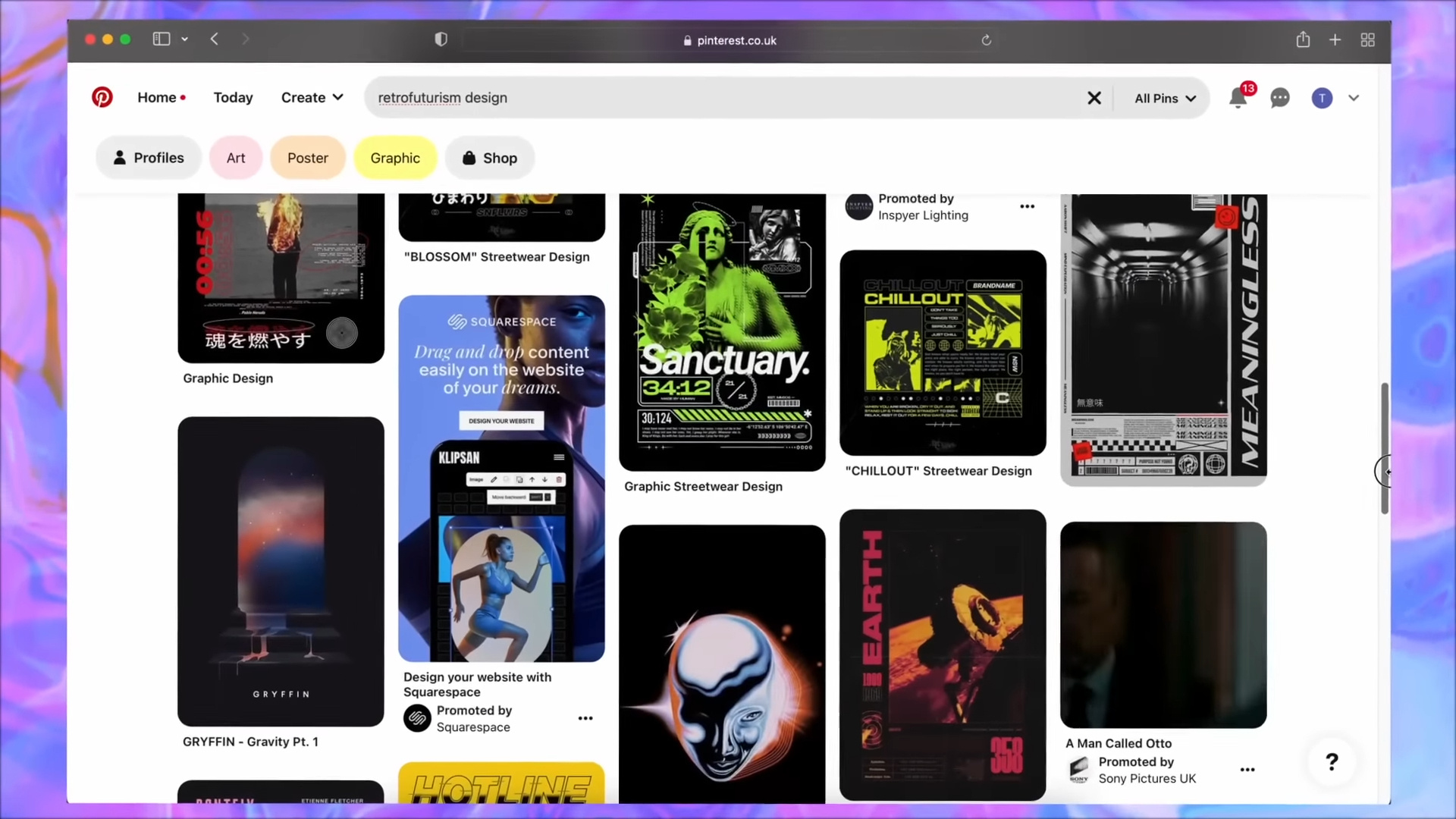Open a new tab with plus icon
Screen dimensions: 1456x819
[x=1335, y=39]
